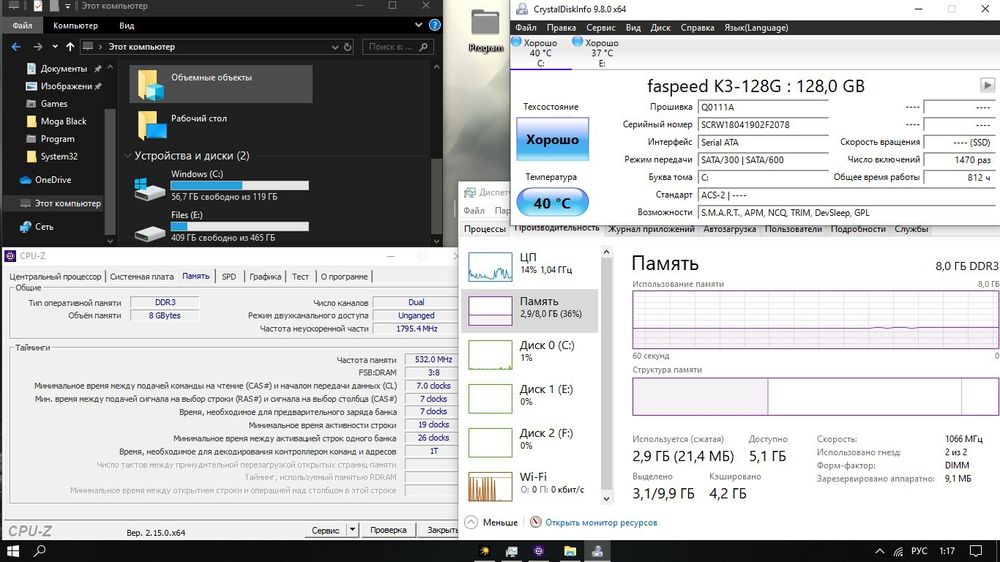Select disk C: status in CrystalDiskInfo
The image size is (1000, 562).
pos(540,52)
